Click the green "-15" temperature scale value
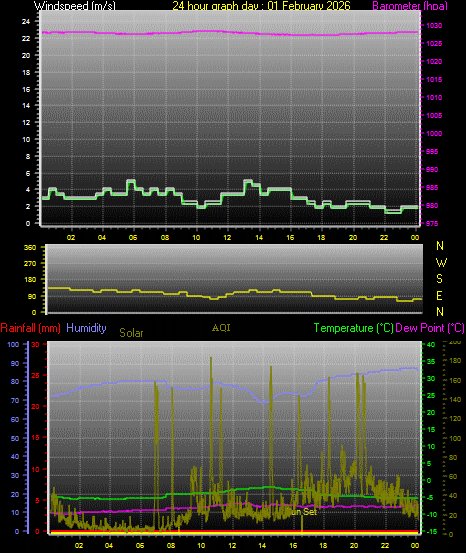Screen dimensions: 466x553 (x=432, y=531)
